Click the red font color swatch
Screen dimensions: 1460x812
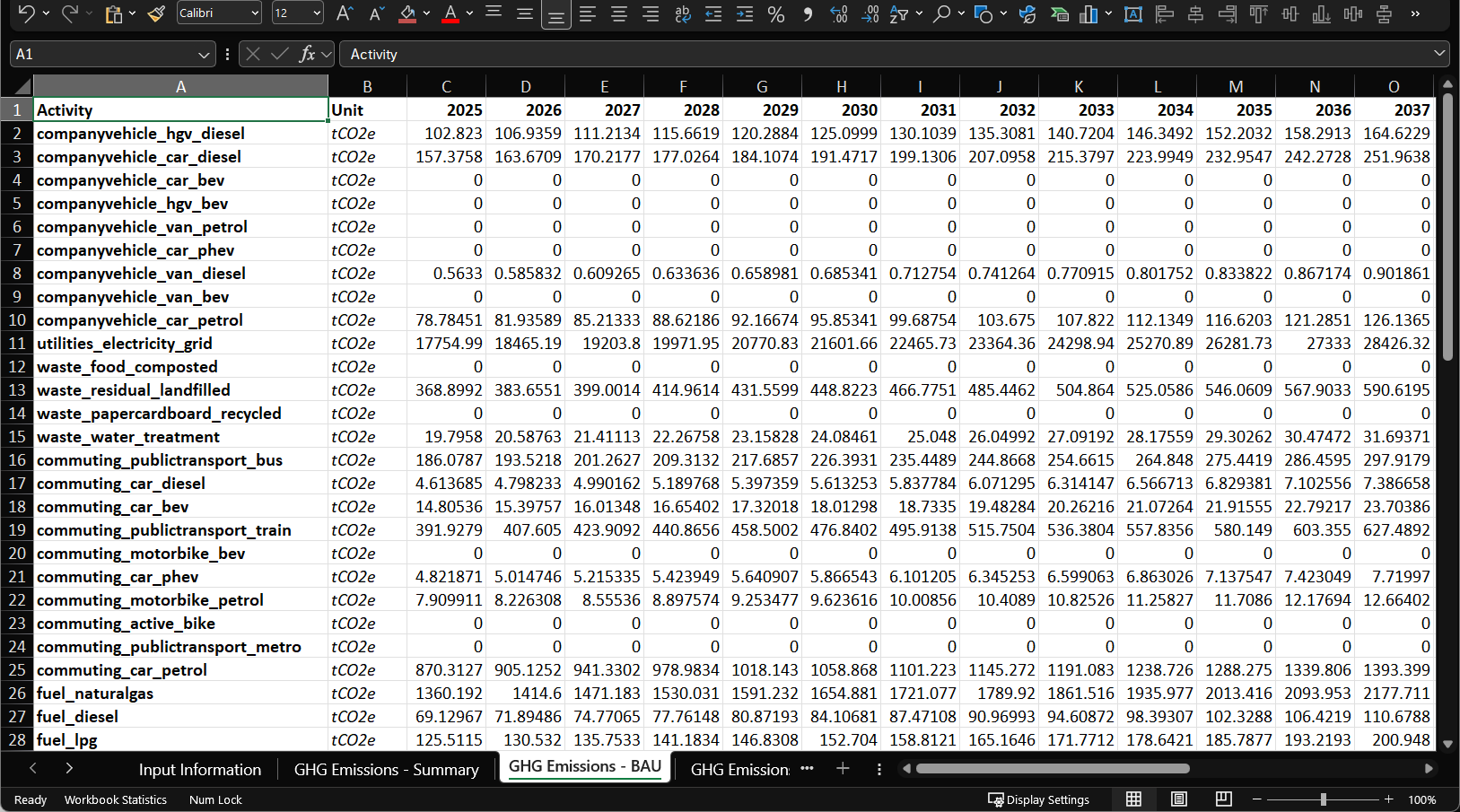pyautogui.click(x=450, y=13)
